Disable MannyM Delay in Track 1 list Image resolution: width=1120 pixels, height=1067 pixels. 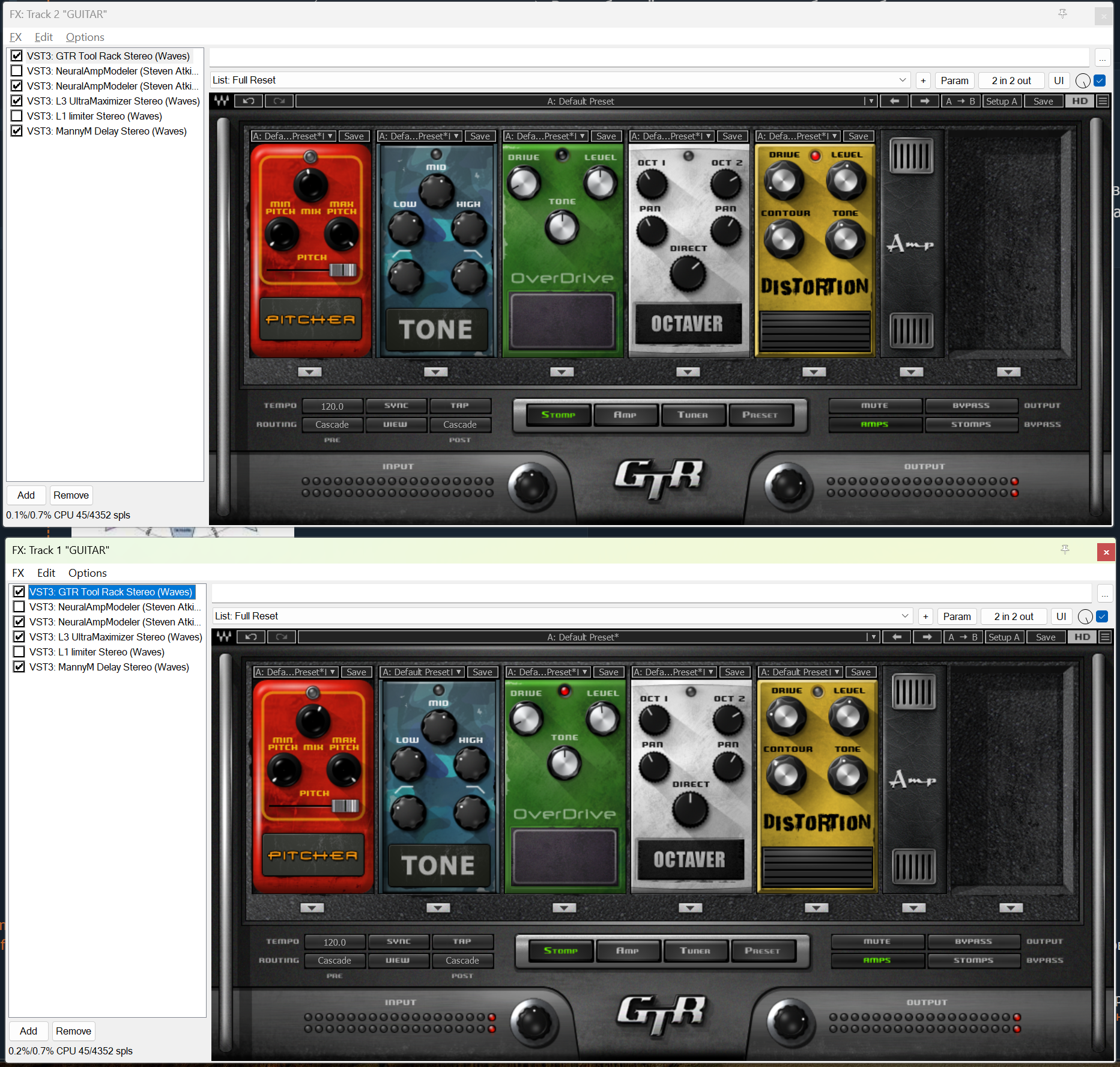pos(19,667)
